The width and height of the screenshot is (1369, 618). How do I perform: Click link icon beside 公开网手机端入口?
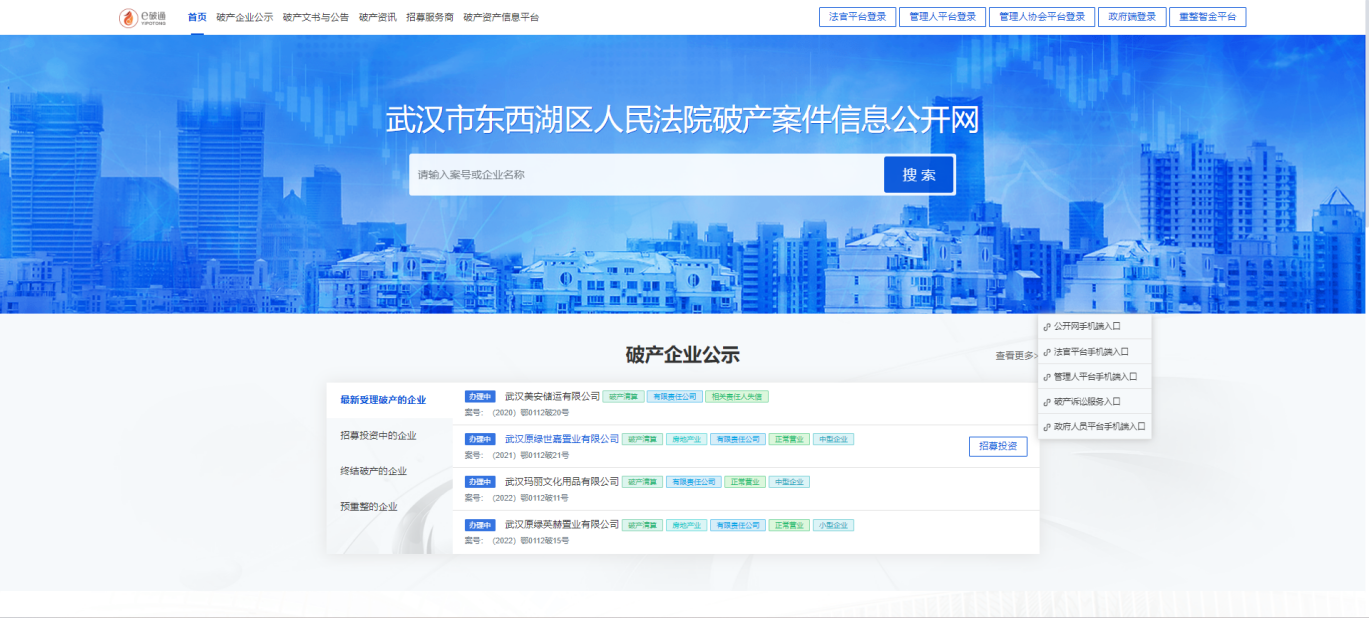(x=1047, y=326)
